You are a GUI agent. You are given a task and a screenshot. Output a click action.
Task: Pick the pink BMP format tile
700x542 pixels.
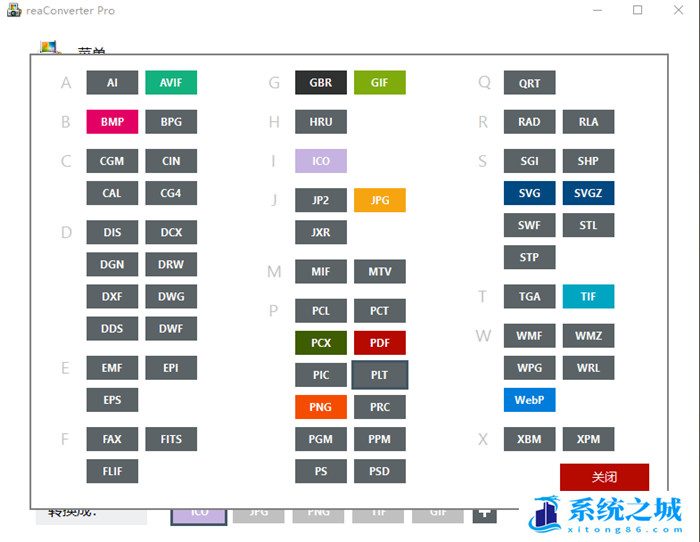coord(112,122)
